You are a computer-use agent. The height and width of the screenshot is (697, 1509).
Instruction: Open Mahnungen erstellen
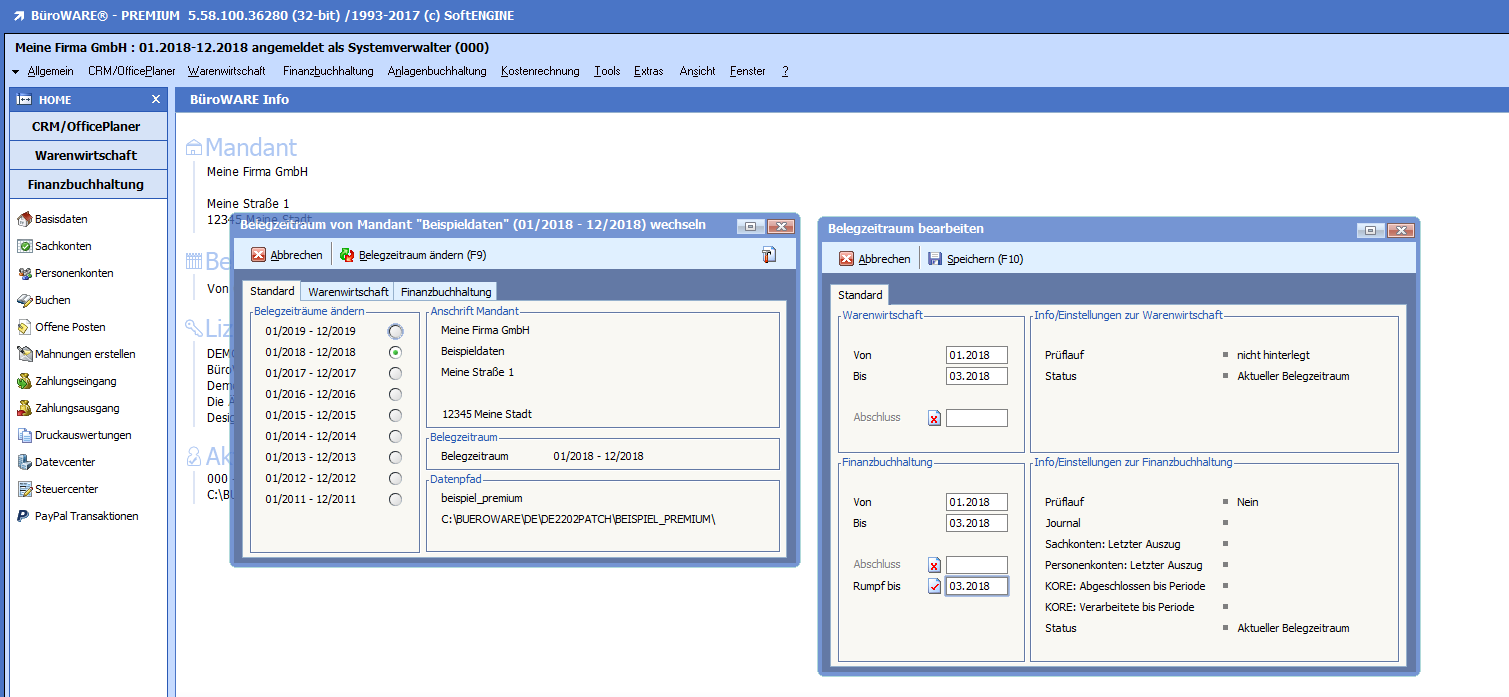click(84, 354)
